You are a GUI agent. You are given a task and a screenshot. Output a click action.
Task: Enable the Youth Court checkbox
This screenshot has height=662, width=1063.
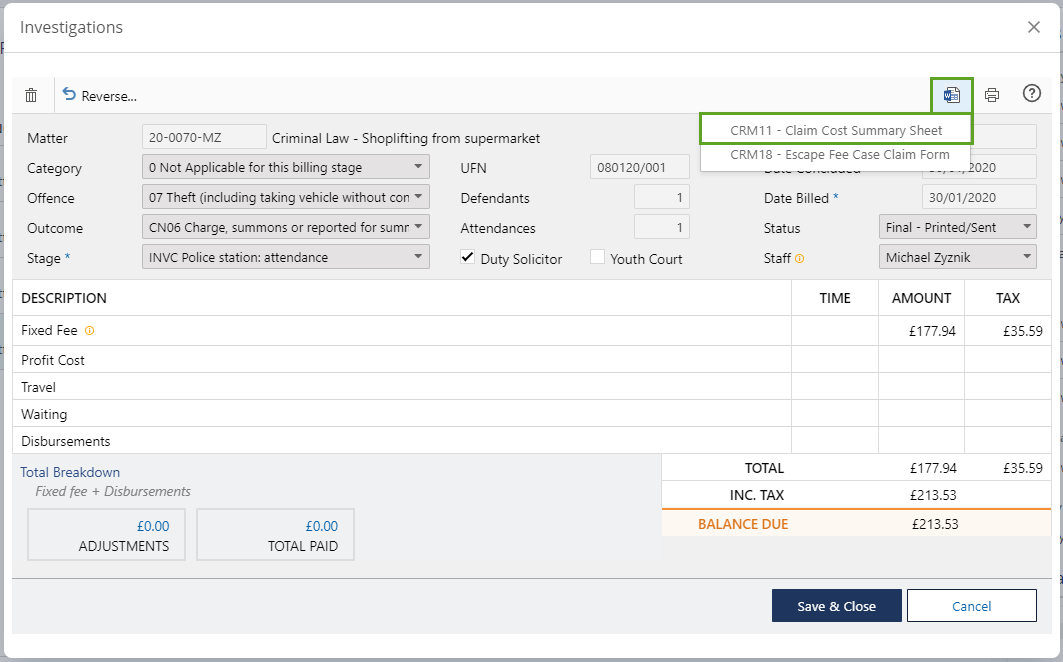pos(597,258)
